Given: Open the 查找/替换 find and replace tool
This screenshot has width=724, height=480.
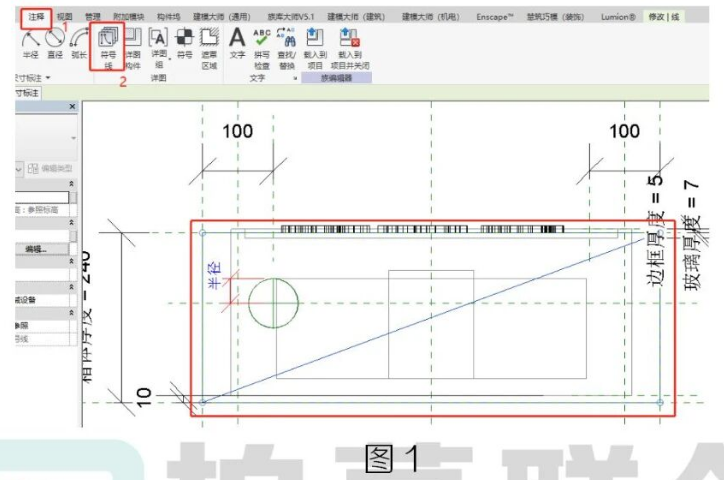Looking at the screenshot, I should [x=287, y=48].
